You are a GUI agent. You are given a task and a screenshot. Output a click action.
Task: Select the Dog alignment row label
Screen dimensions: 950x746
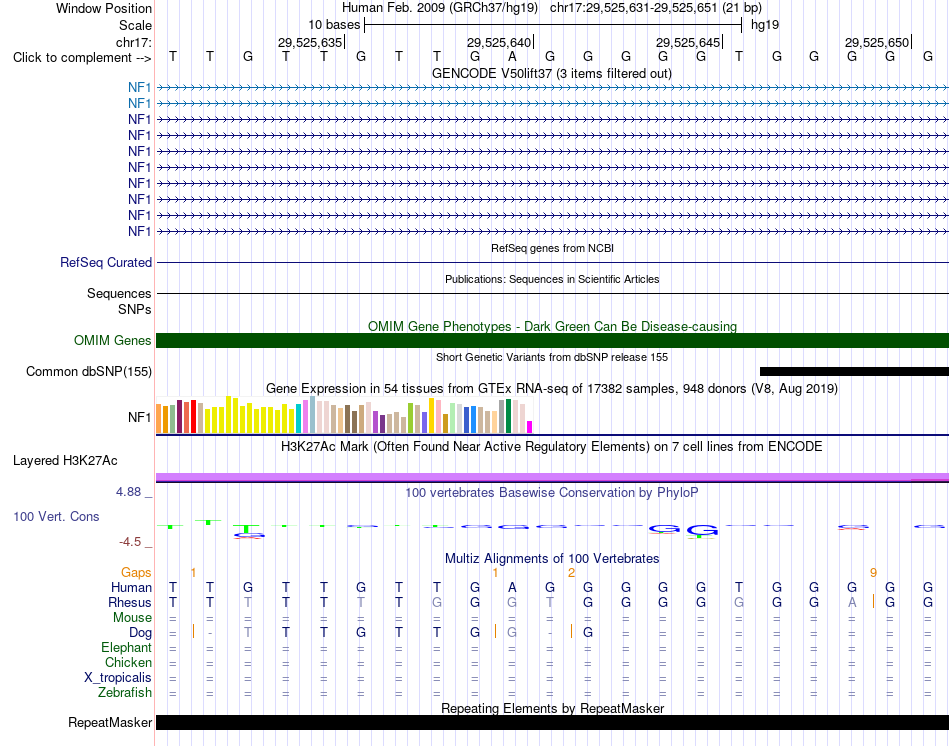pyautogui.click(x=140, y=633)
